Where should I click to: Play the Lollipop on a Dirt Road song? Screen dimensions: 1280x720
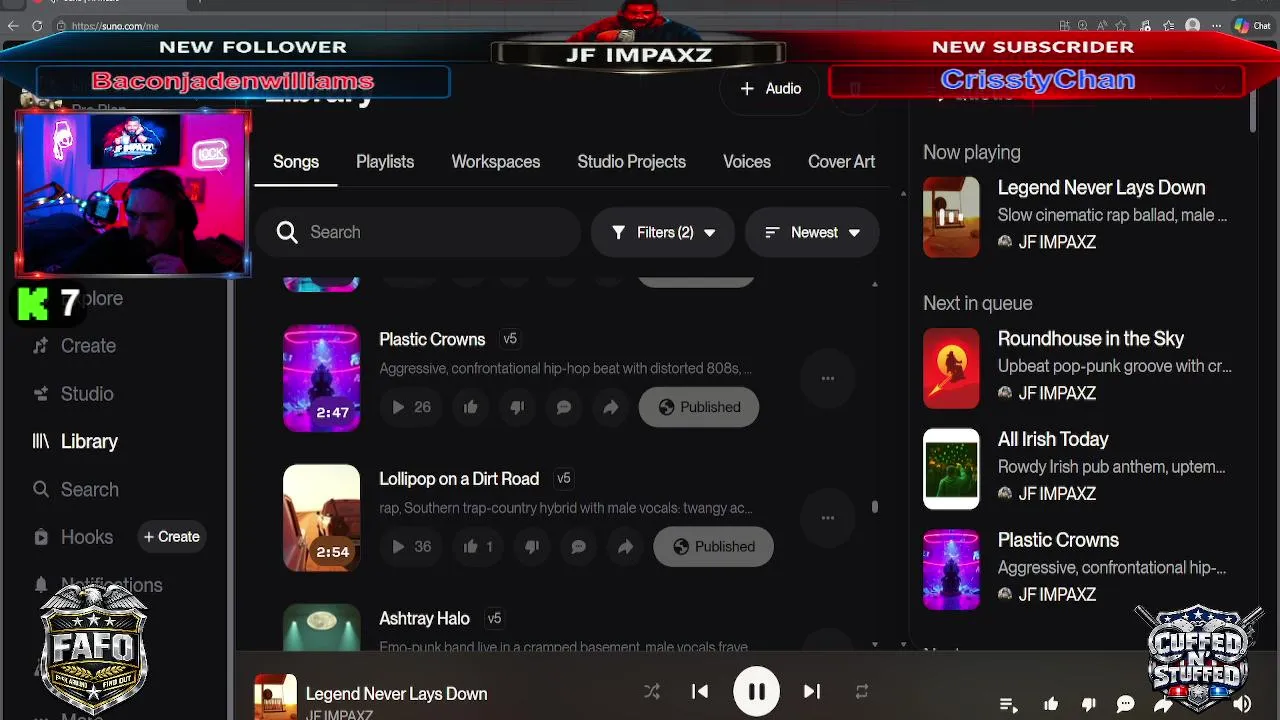pyautogui.click(x=398, y=546)
